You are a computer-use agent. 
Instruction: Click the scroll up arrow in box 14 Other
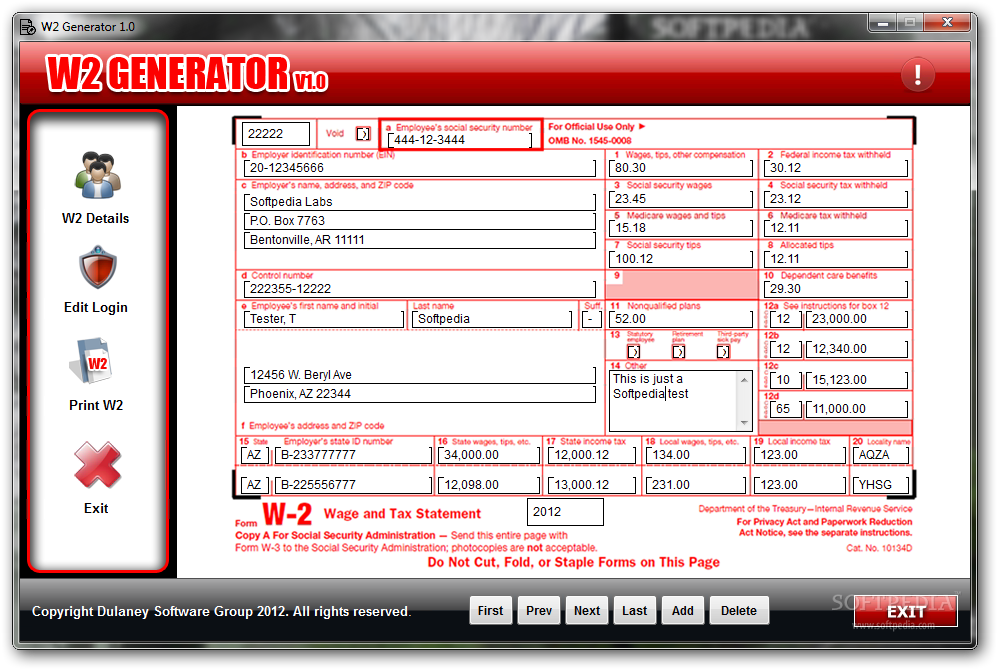743,380
